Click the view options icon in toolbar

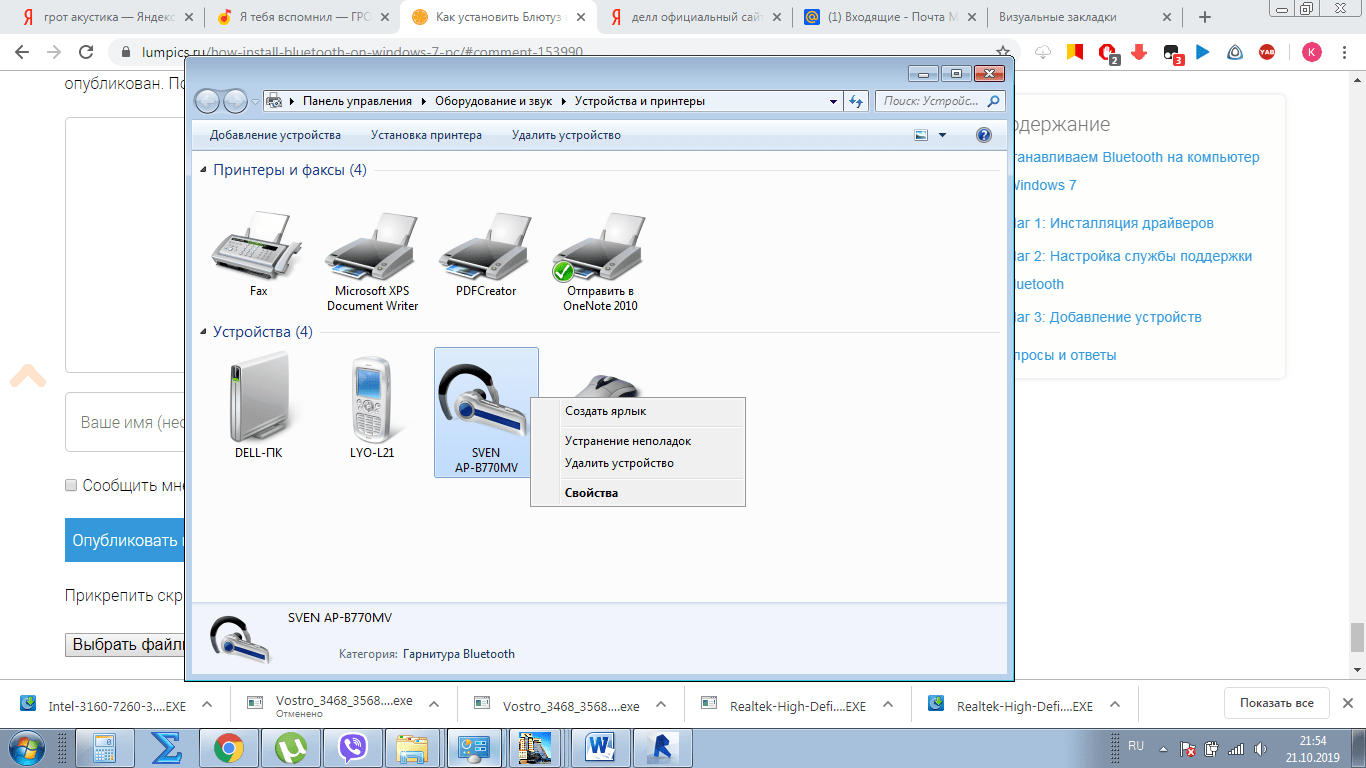[x=922, y=135]
